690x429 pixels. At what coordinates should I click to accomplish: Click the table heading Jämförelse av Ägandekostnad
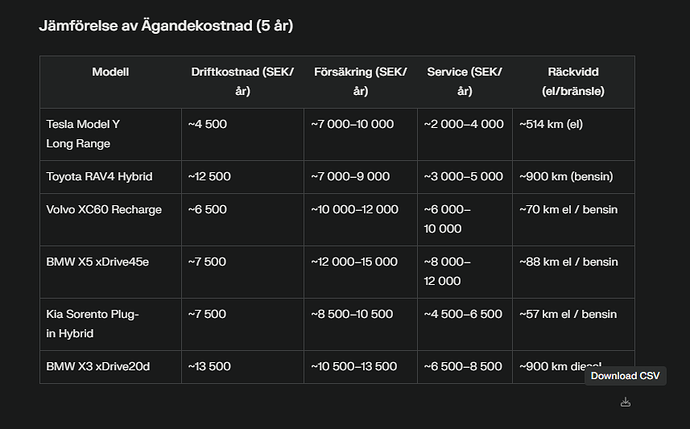[166, 24]
